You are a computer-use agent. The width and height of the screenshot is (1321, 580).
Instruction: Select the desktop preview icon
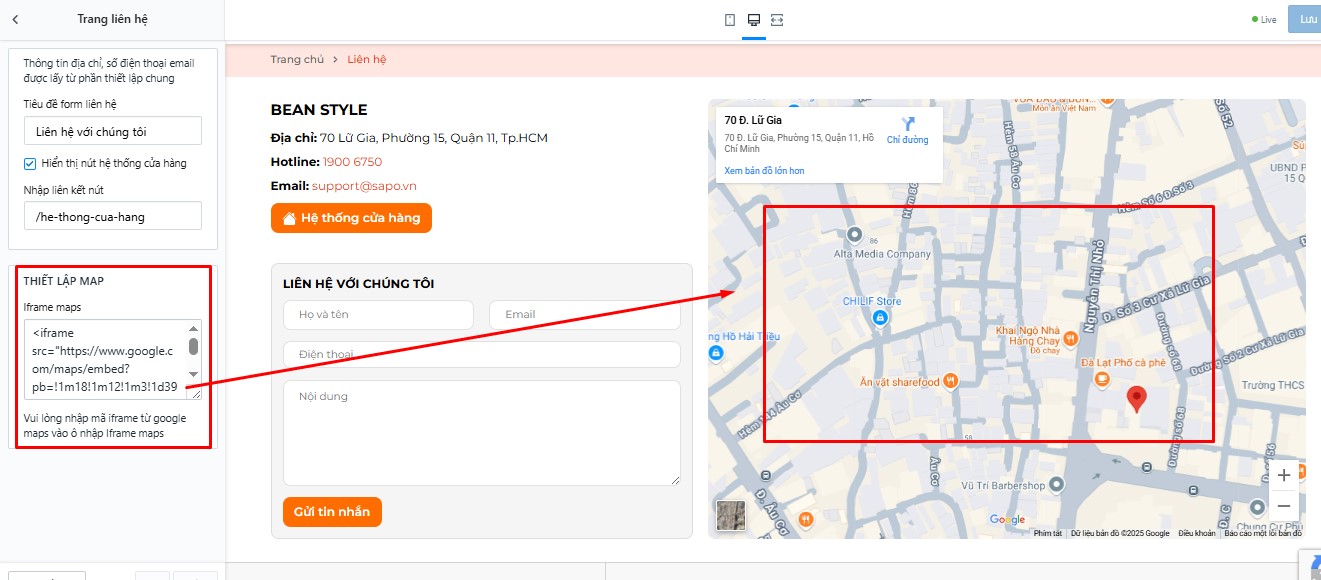[x=754, y=20]
